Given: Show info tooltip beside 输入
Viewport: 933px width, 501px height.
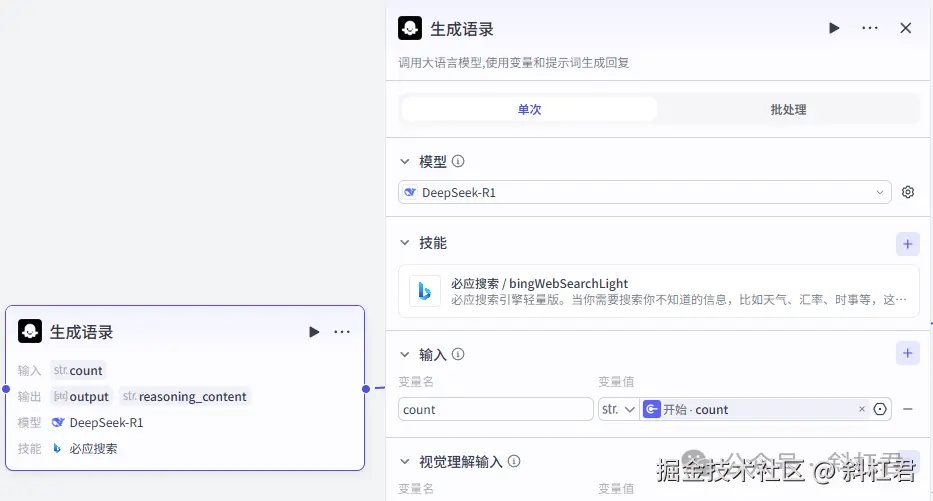Looking at the screenshot, I should (458, 354).
